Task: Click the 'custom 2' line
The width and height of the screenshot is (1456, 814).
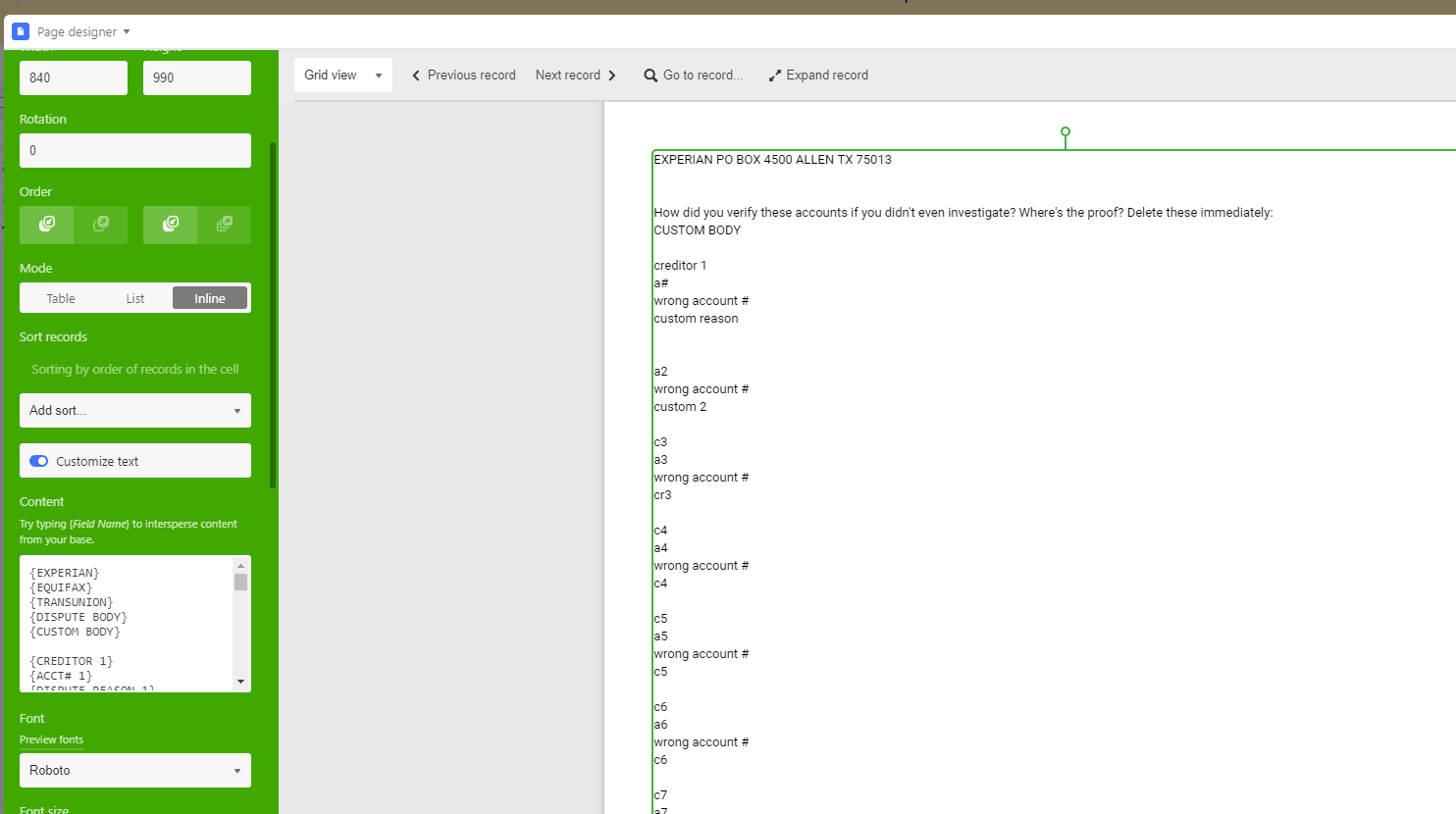Action: tap(680, 407)
